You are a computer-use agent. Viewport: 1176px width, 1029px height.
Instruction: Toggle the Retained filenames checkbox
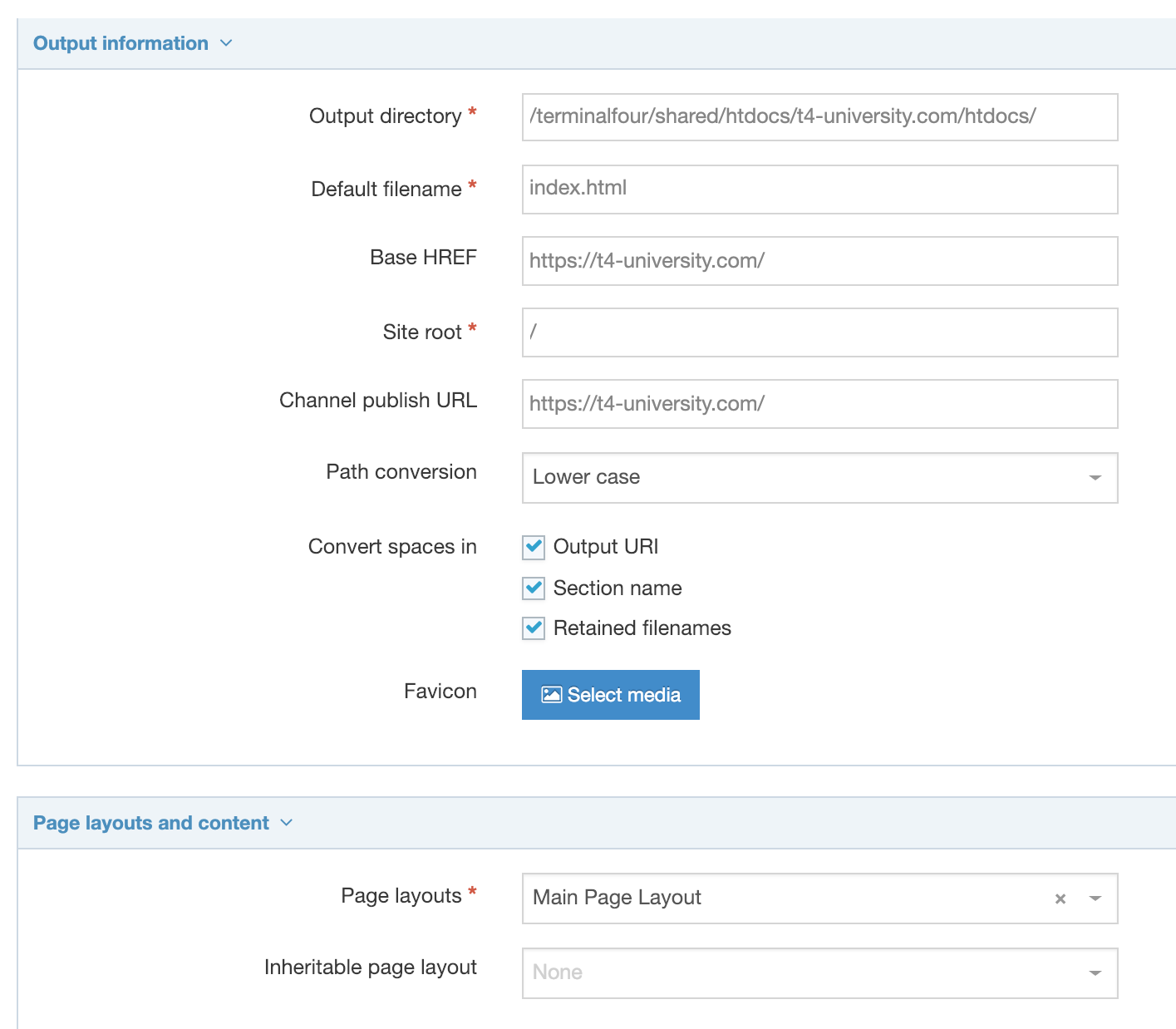tap(534, 628)
